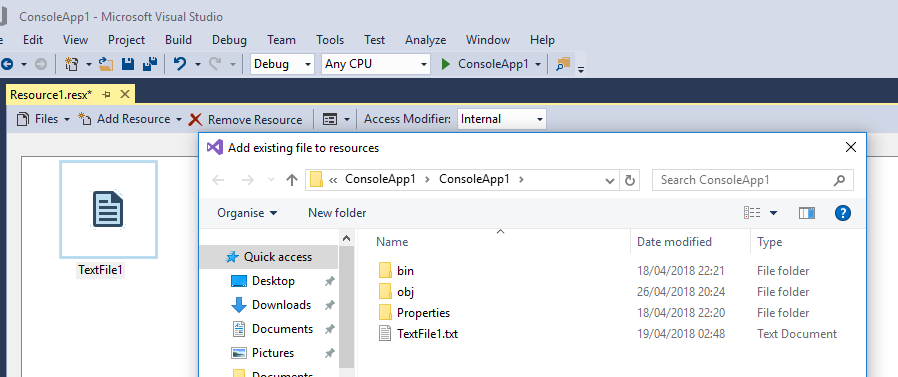
Task: Click Back arrow in file dialog
Action: coord(218,180)
